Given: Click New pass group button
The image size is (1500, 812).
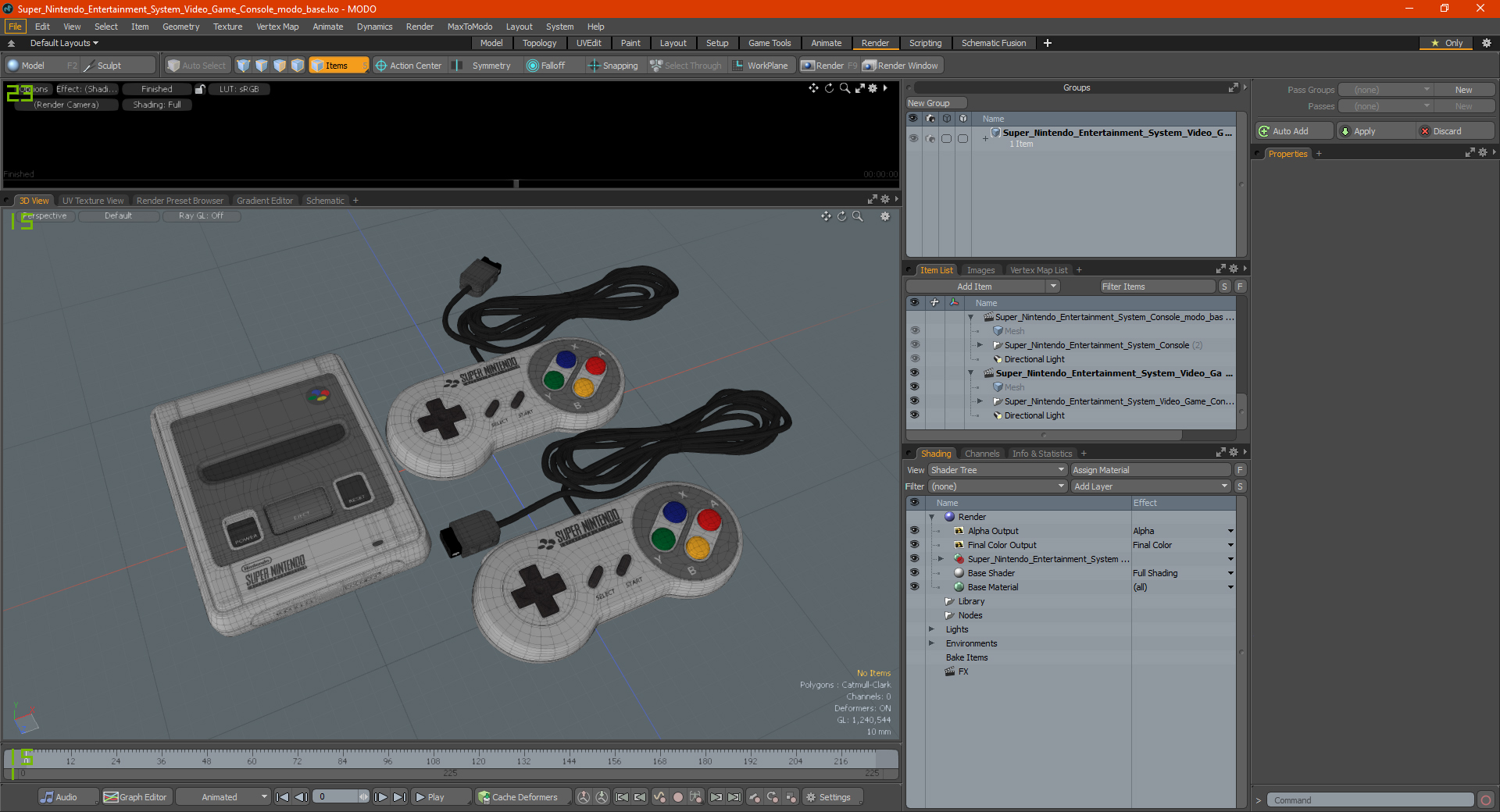Looking at the screenshot, I should tap(1463, 90).
